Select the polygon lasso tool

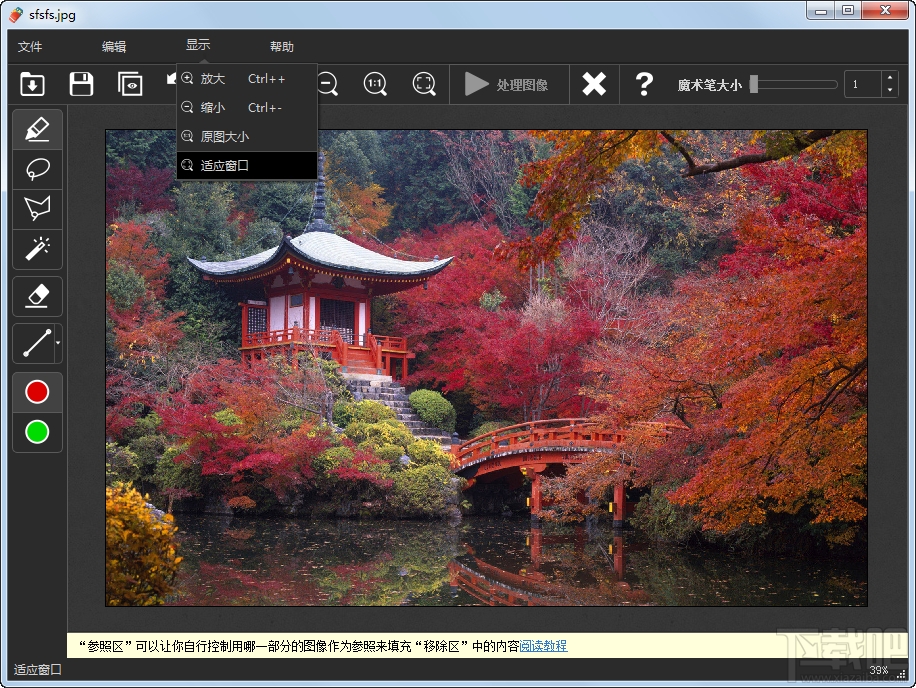[x=37, y=209]
